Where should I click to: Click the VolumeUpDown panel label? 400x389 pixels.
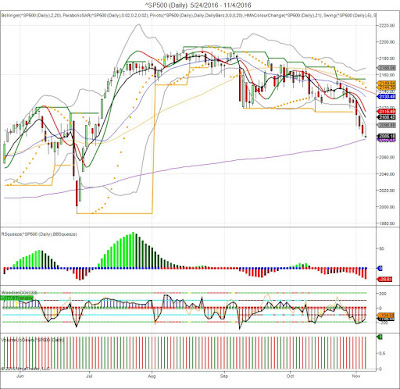point(33,340)
